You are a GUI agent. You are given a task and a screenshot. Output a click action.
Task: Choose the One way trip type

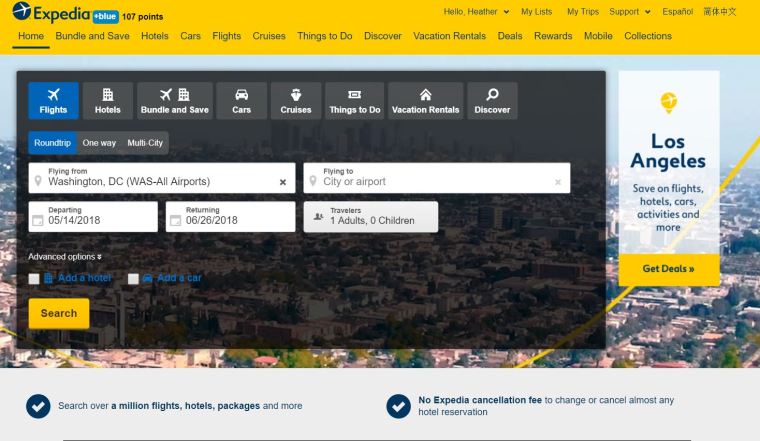pos(99,143)
